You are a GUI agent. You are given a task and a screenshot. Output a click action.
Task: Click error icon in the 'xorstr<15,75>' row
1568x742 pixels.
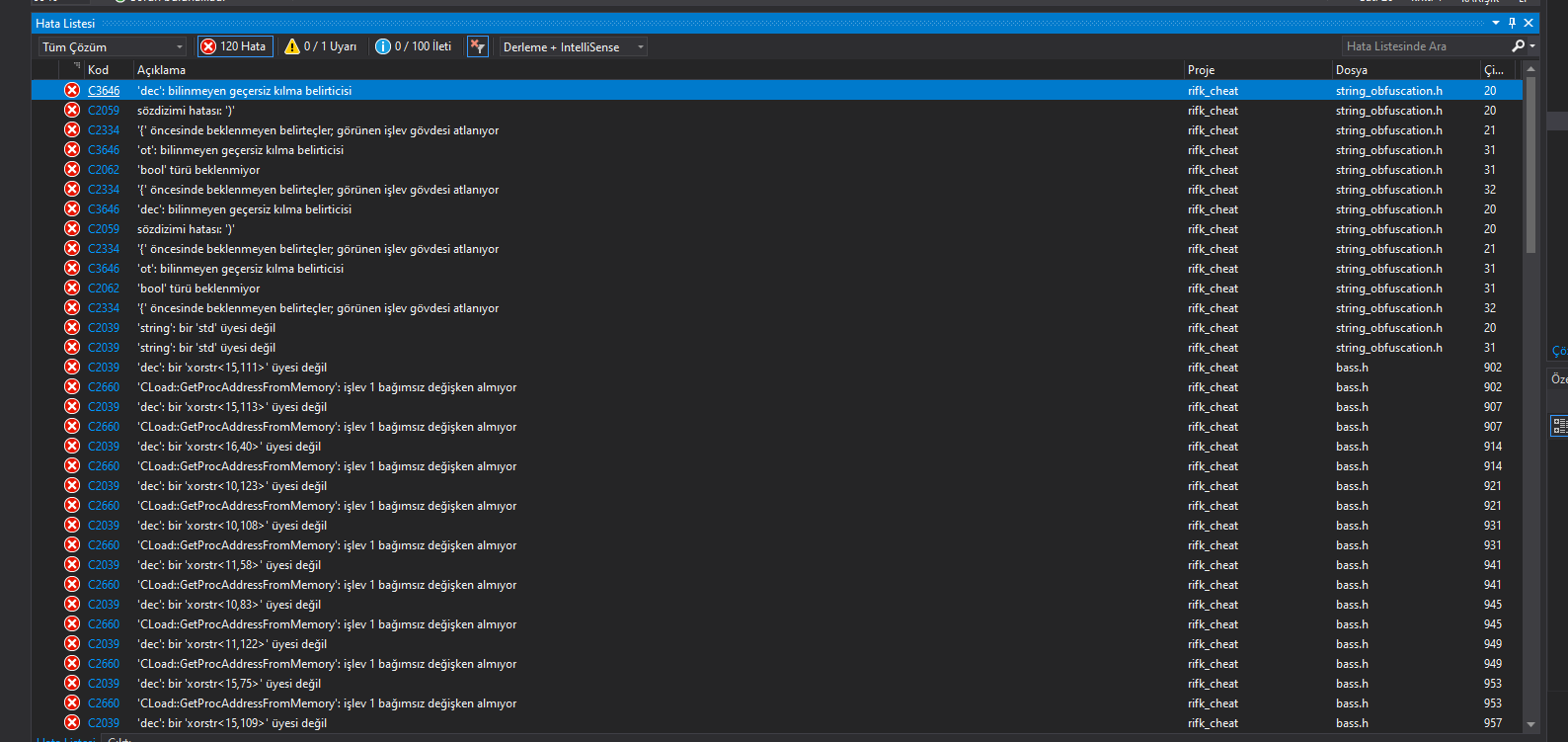(72, 683)
